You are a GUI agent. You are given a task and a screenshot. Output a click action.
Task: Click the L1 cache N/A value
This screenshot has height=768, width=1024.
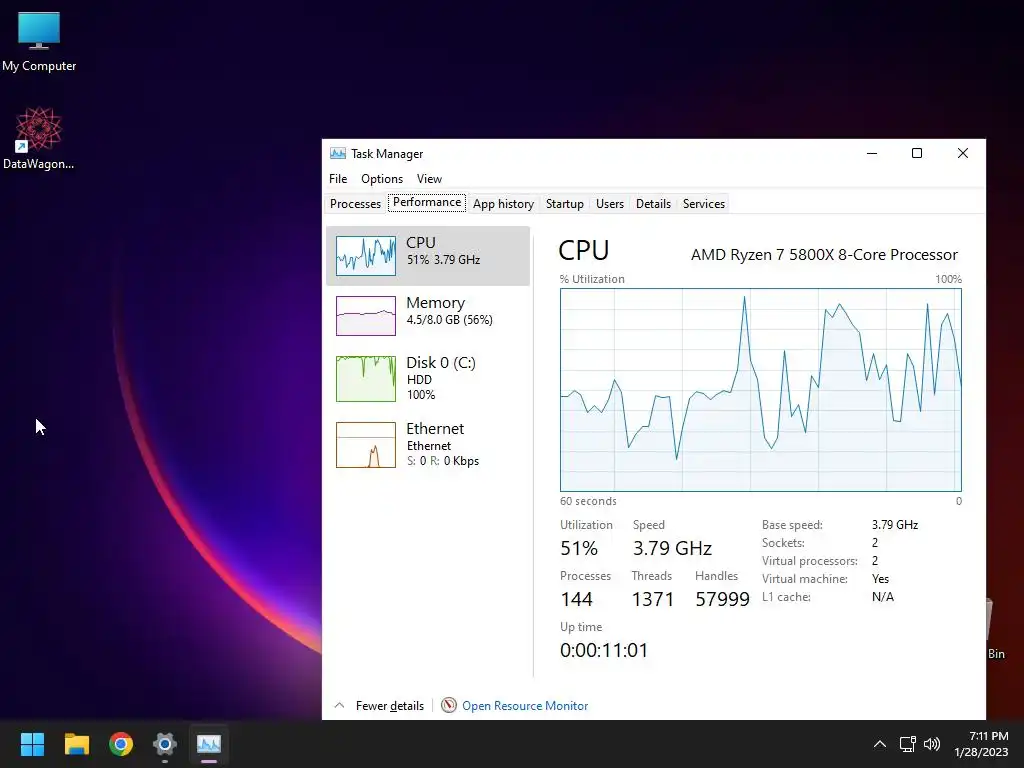point(882,597)
